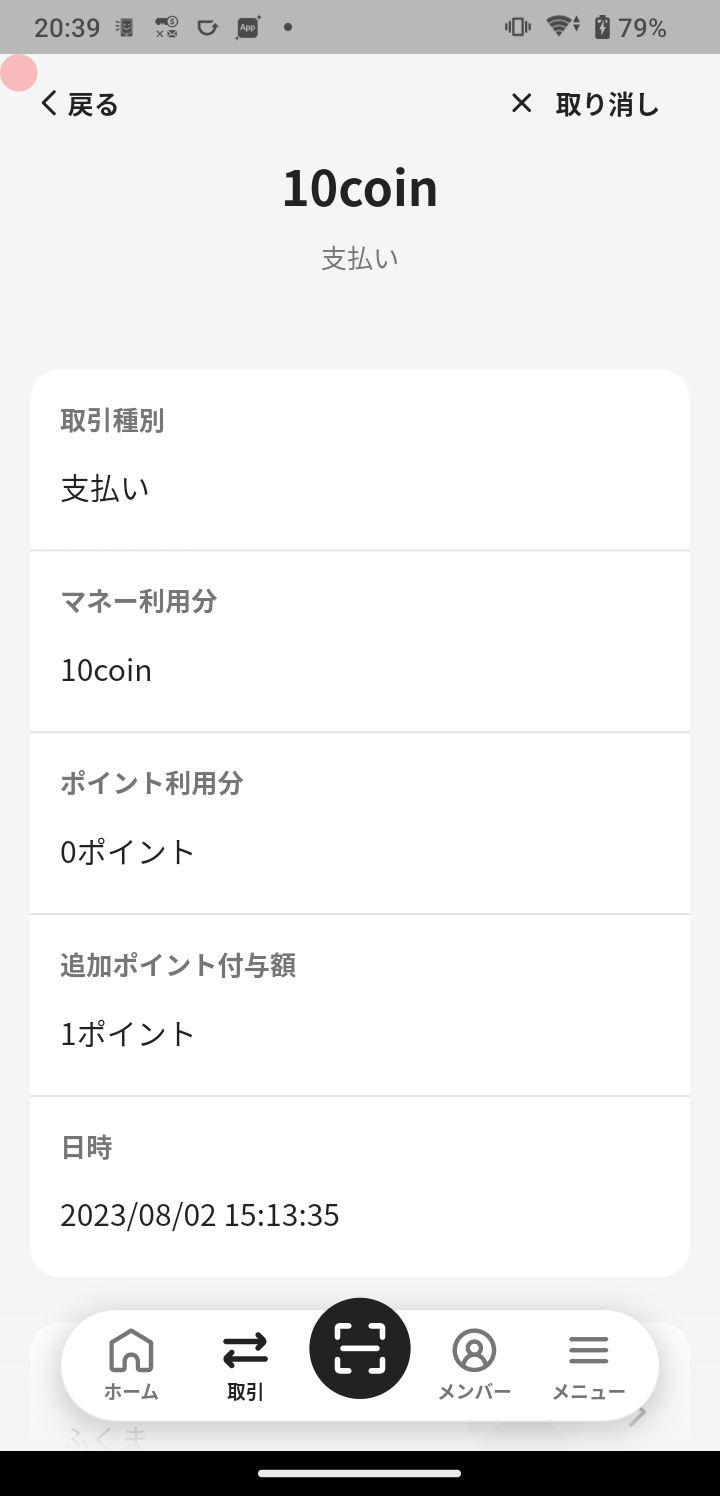This screenshot has width=720, height=1496.
Task: Select the 取引種別 支払い row
Action: (x=360, y=460)
